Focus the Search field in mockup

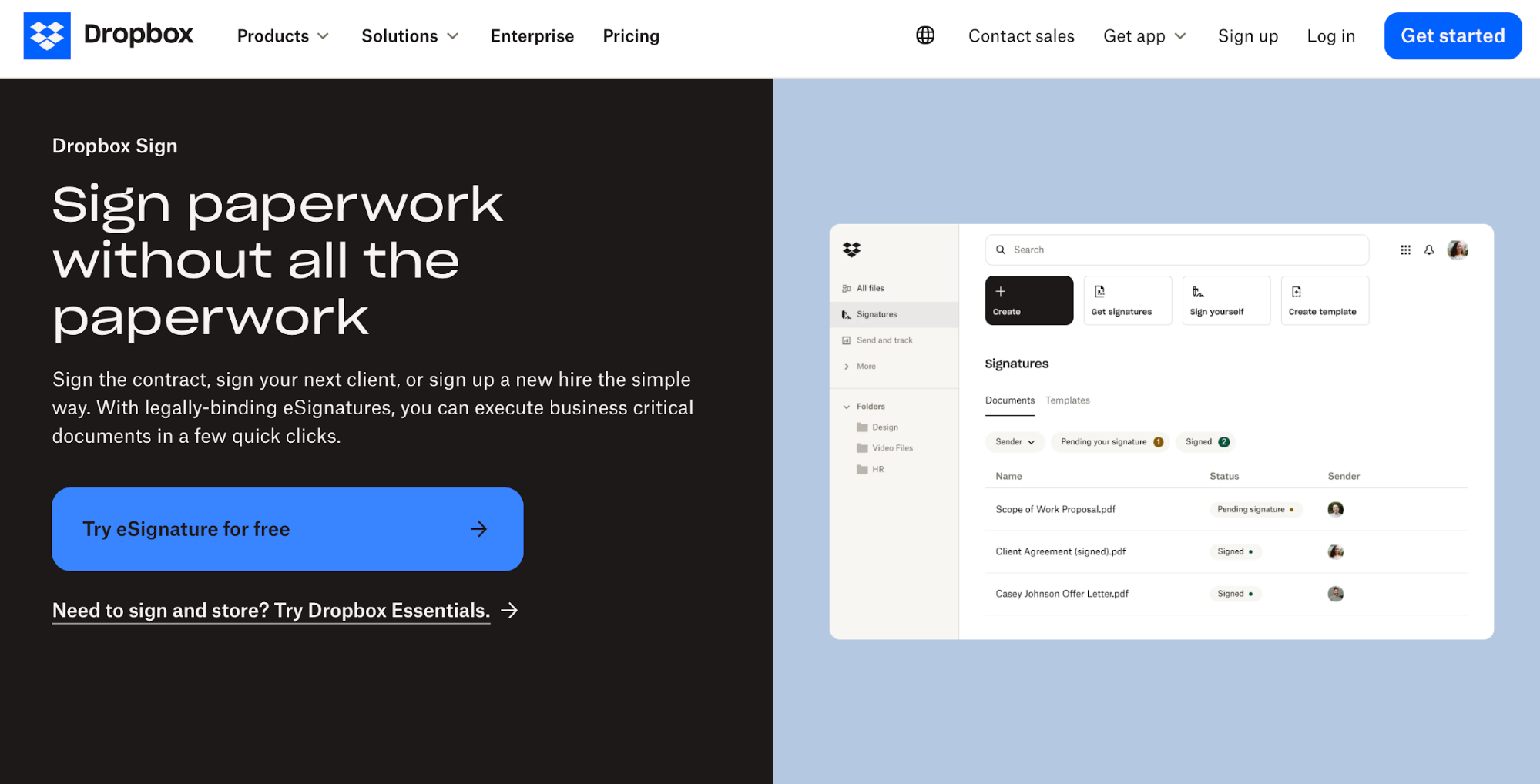(x=1177, y=250)
